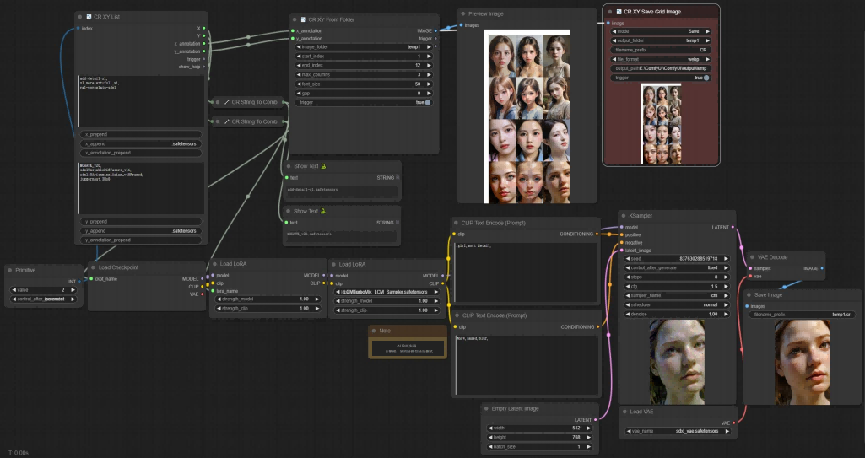The height and width of the screenshot is (458, 865).
Task: Click the x_append field in CR XY List
Action: pyautogui.click(x=141, y=143)
